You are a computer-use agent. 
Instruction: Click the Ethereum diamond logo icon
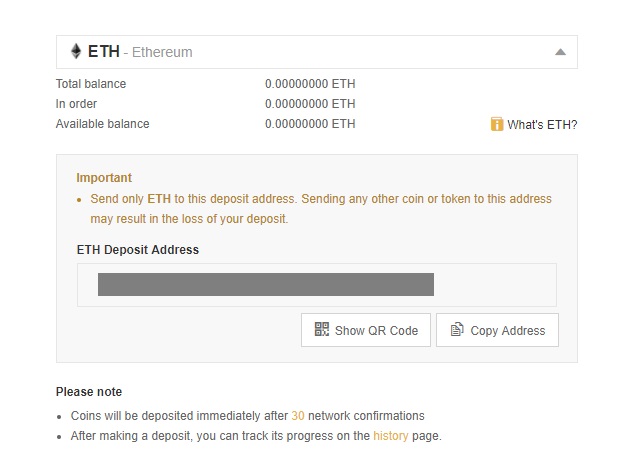point(76,52)
